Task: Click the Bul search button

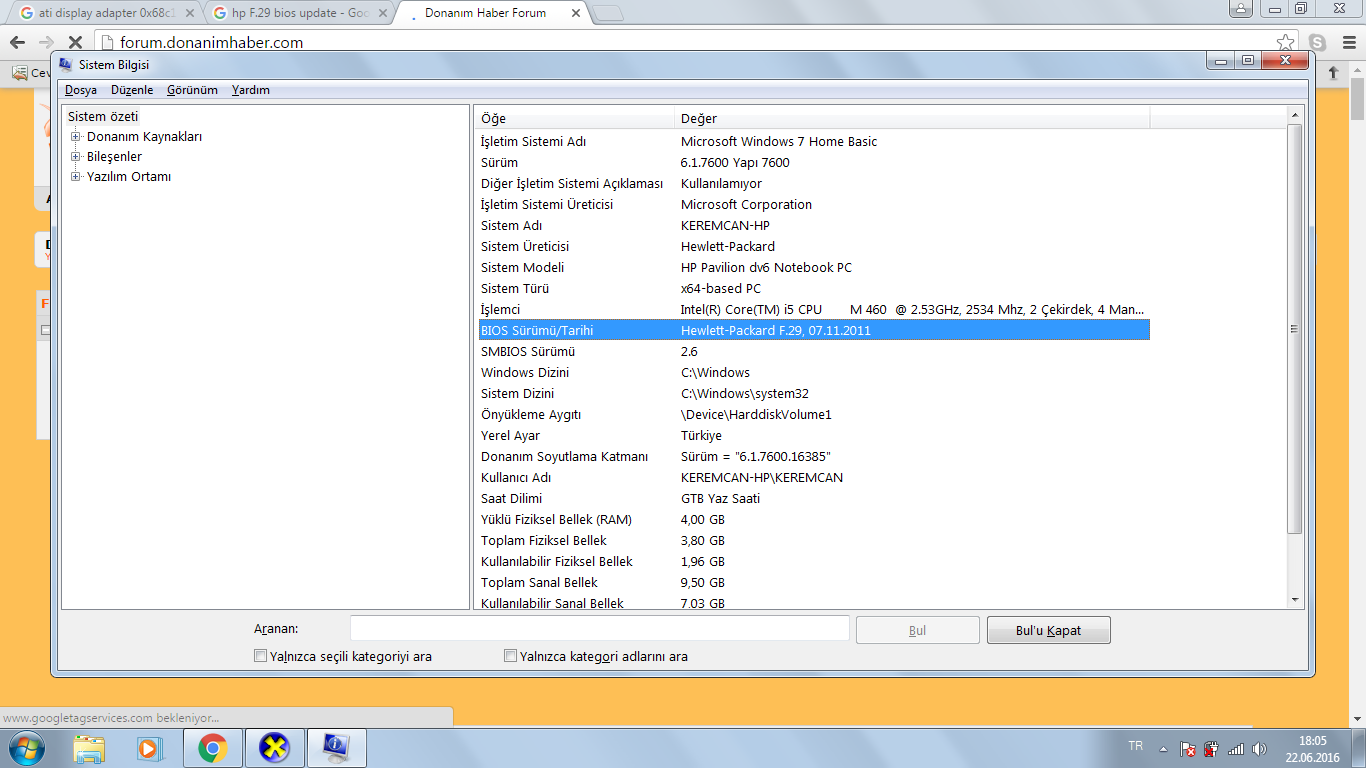Action: [917, 630]
